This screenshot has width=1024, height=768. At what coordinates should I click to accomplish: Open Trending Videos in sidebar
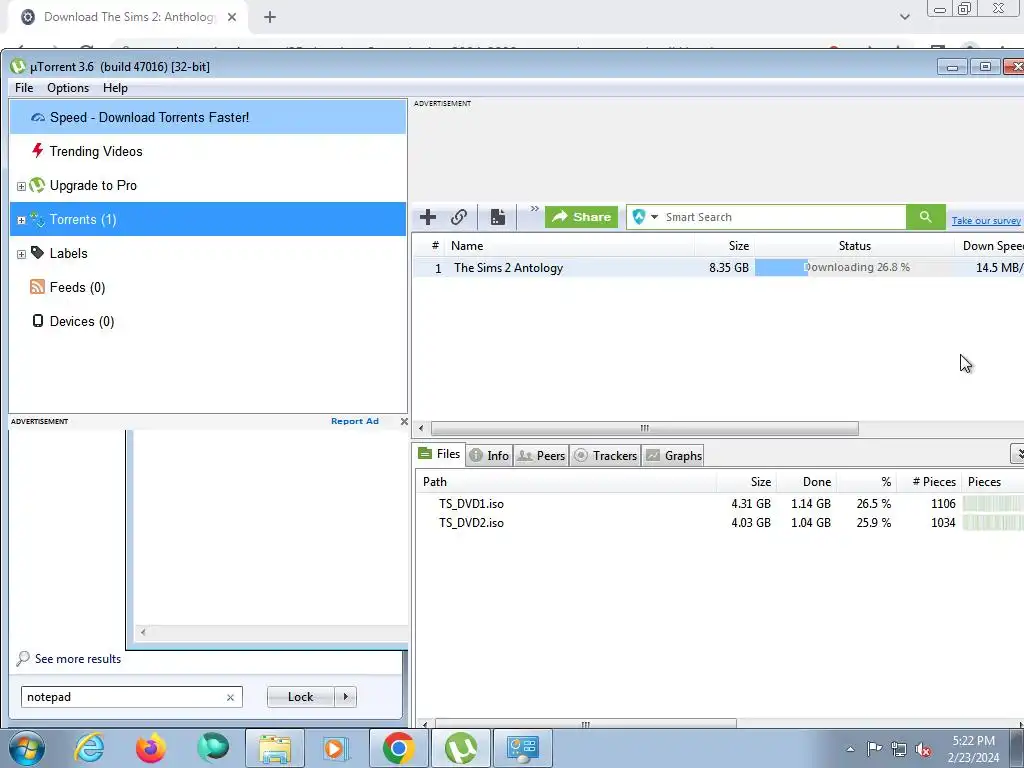point(95,152)
